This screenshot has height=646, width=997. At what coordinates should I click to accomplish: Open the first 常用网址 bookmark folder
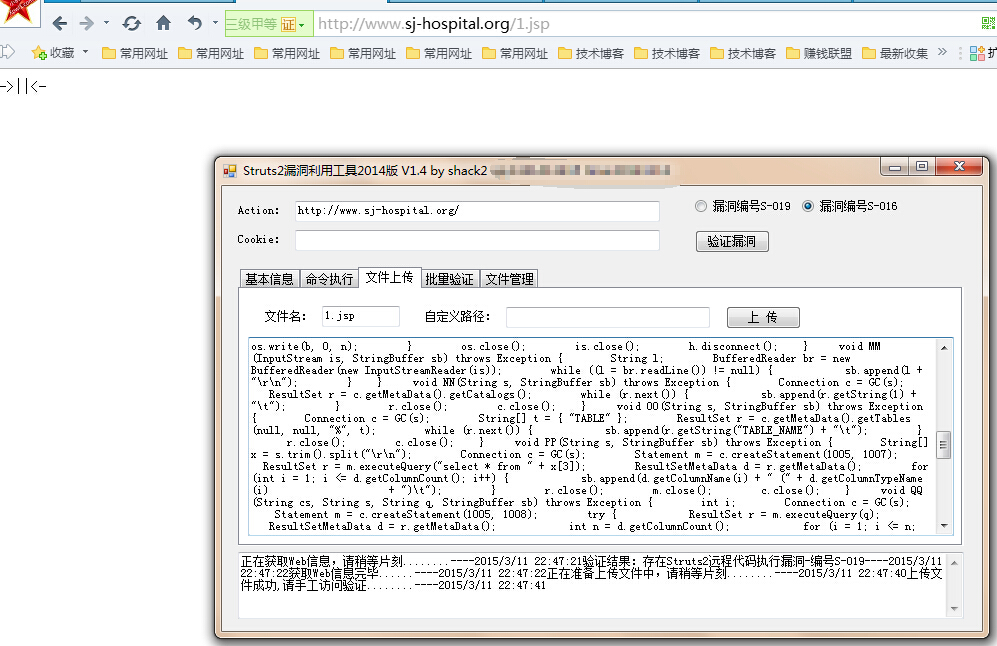tap(135, 53)
